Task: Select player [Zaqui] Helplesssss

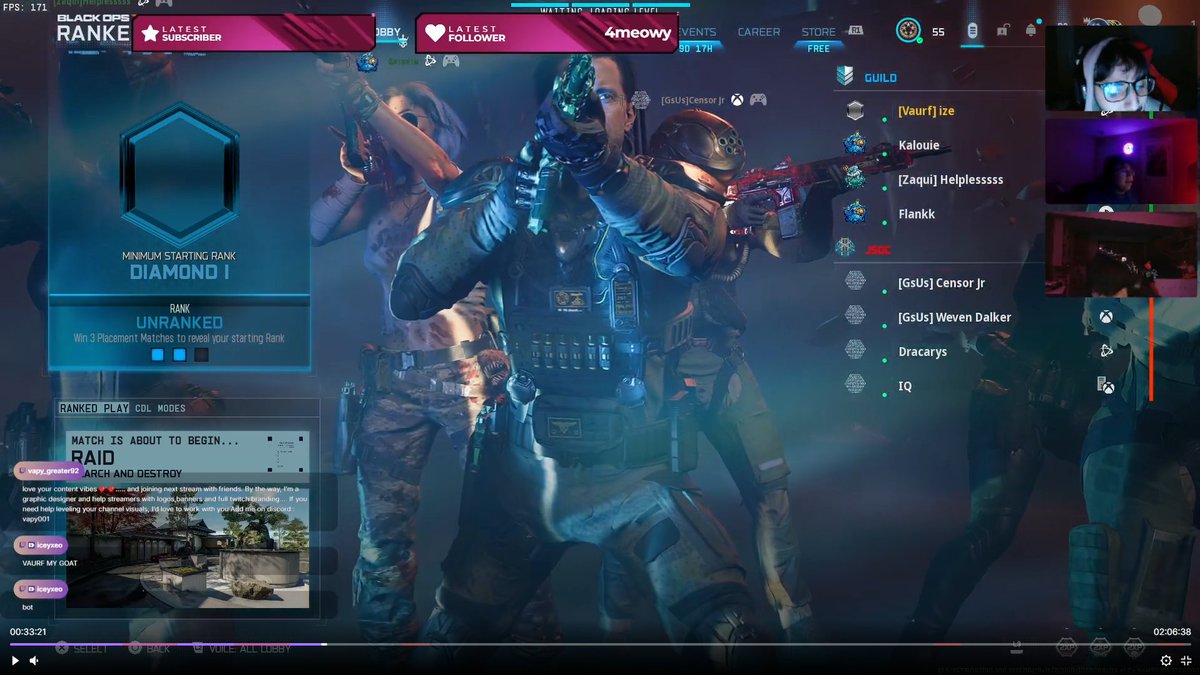Action: [950, 179]
